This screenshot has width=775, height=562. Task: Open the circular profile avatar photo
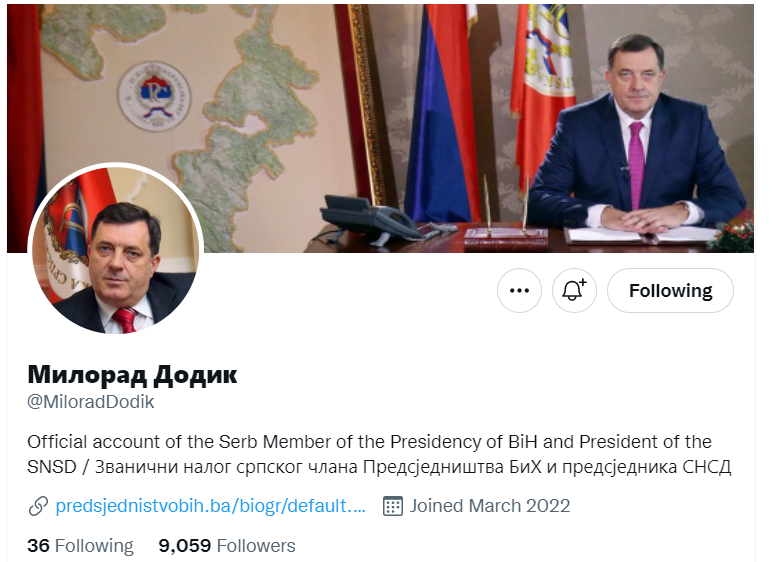pyautogui.click(x=116, y=251)
